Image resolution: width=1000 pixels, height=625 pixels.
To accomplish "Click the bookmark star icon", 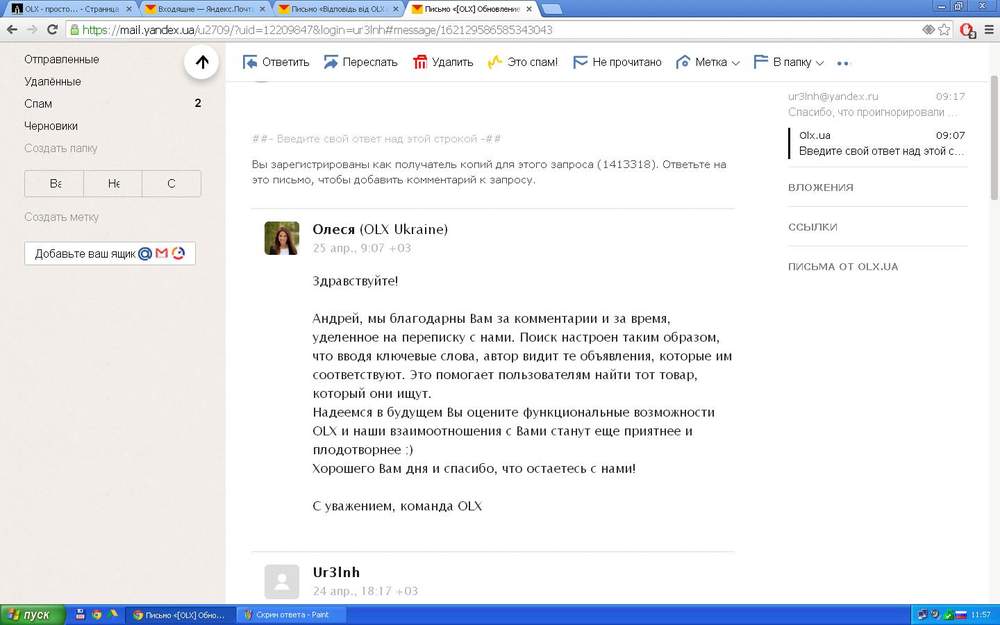I will click(x=944, y=29).
